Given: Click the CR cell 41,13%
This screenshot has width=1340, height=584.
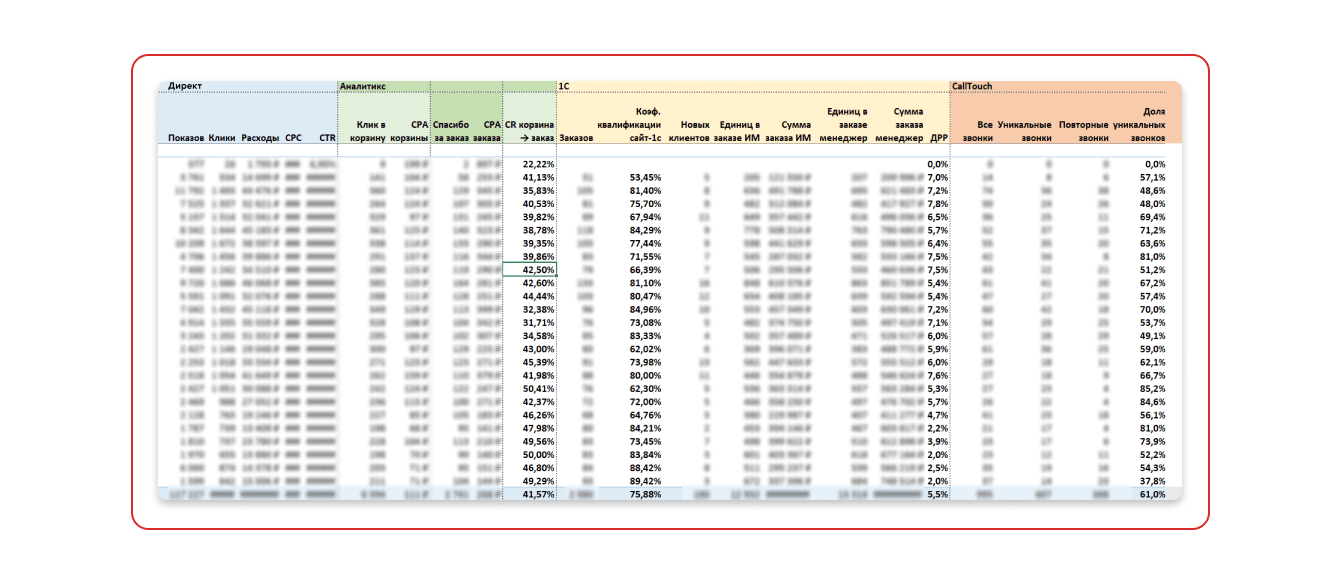Looking at the screenshot, I should coord(538,177).
